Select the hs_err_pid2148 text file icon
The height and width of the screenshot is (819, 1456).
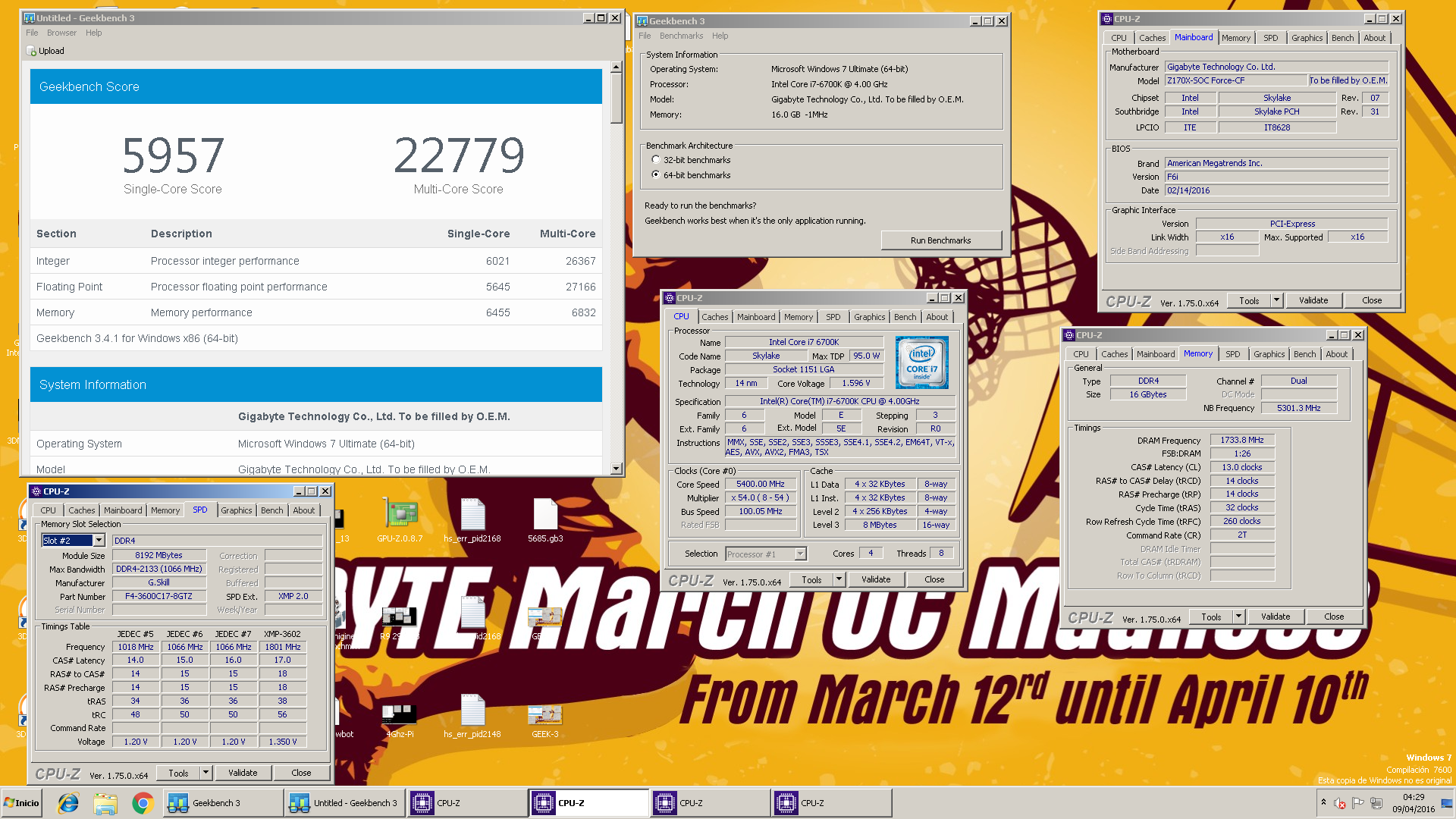472,716
